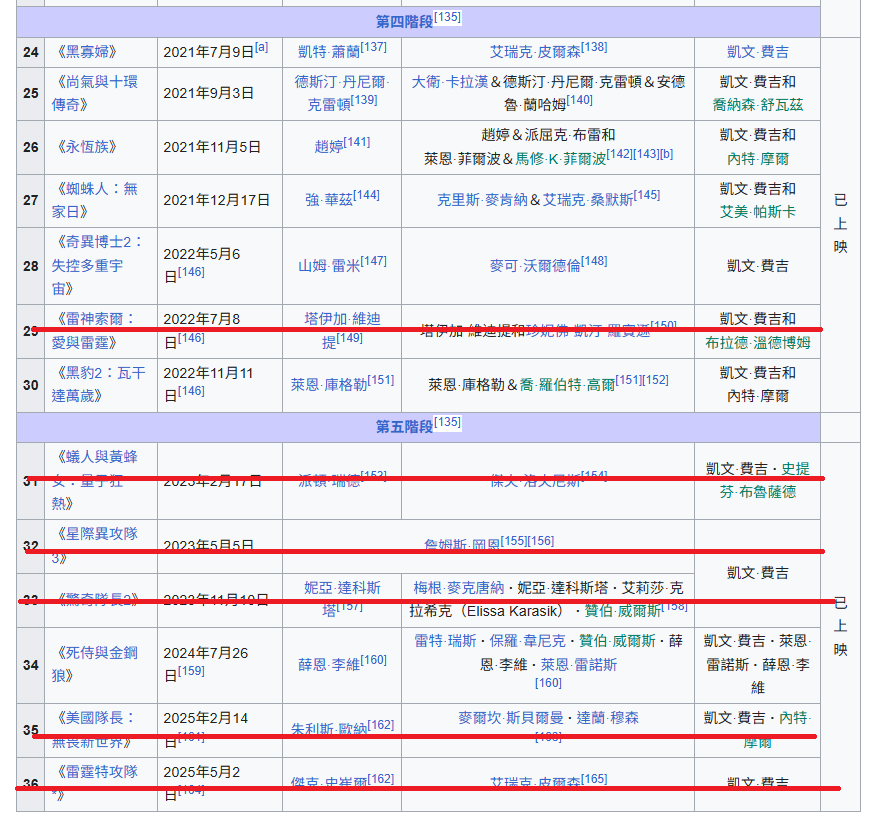
Task: Open writer link 麥可·沃爾德倫
Action: click(535, 266)
